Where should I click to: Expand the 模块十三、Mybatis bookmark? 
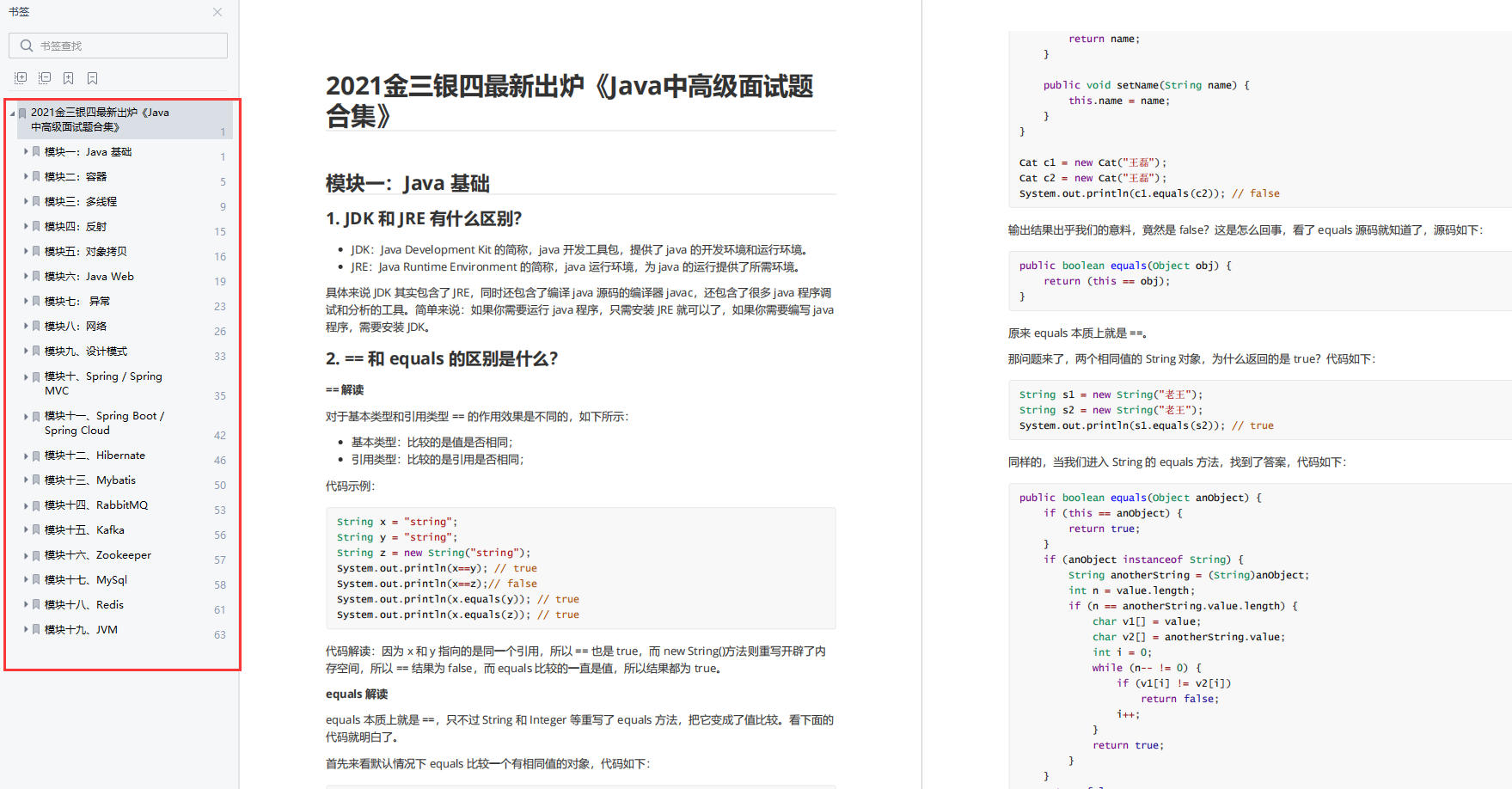[x=26, y=480]
